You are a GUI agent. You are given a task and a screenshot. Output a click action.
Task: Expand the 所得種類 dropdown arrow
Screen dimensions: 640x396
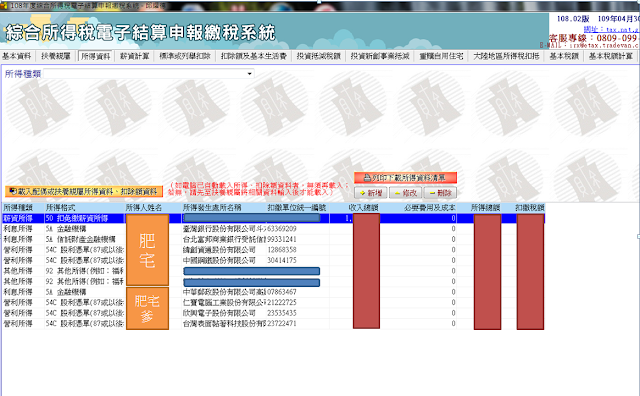(x=249, y=74)
